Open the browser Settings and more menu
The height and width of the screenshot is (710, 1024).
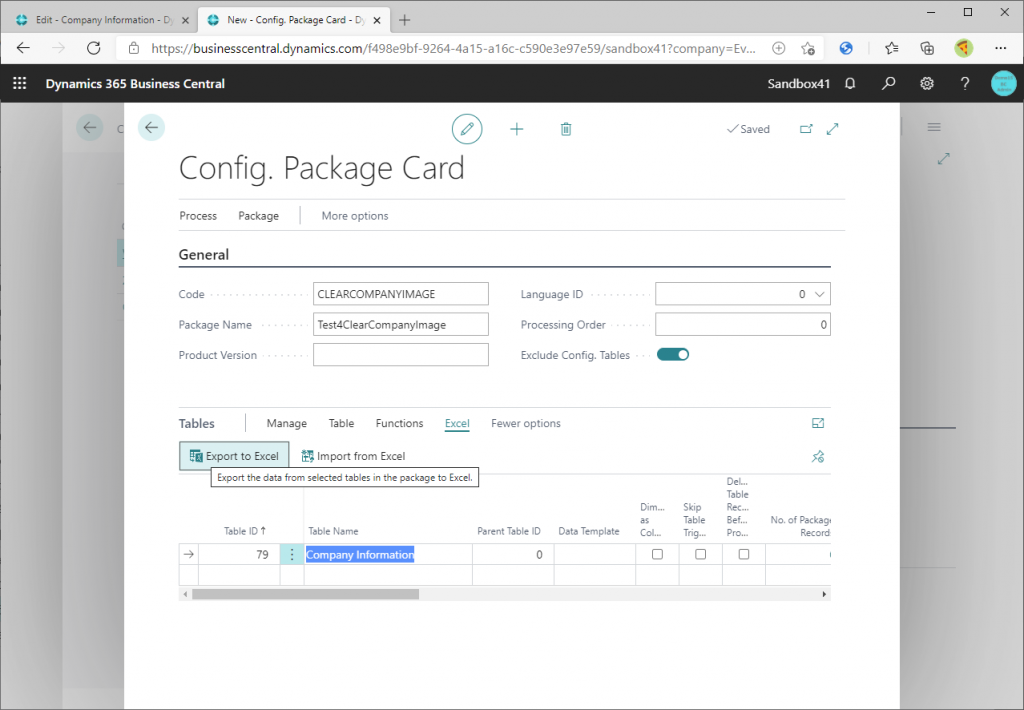[x=1000, y=48]
